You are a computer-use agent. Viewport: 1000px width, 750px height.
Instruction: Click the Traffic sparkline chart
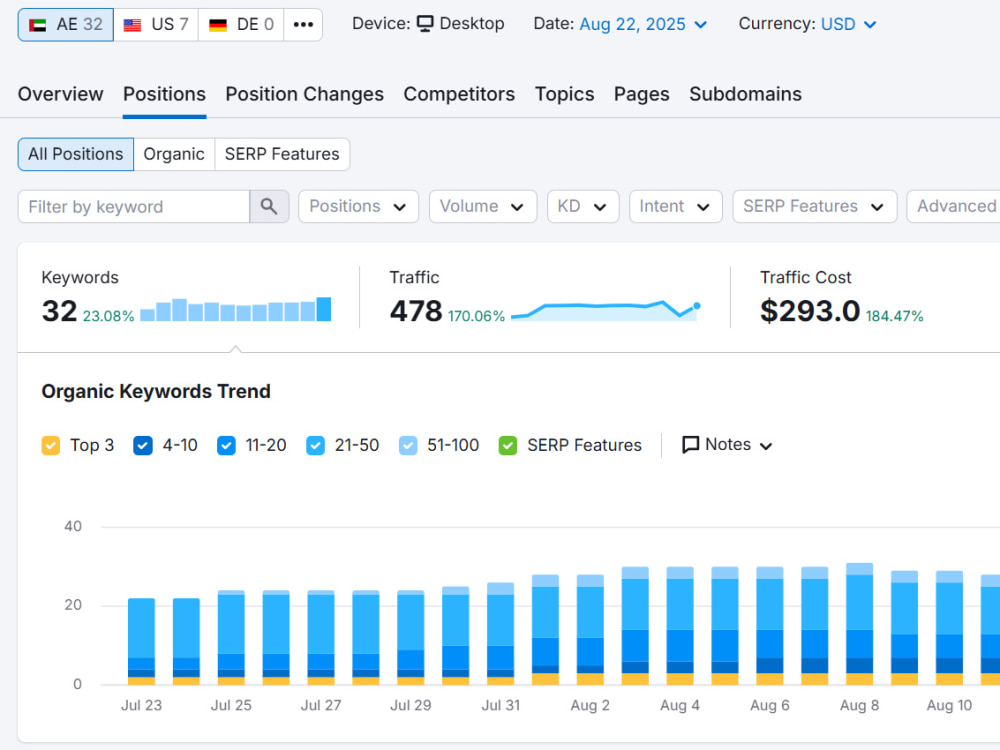pyautogui.click(x=606, y=310)
